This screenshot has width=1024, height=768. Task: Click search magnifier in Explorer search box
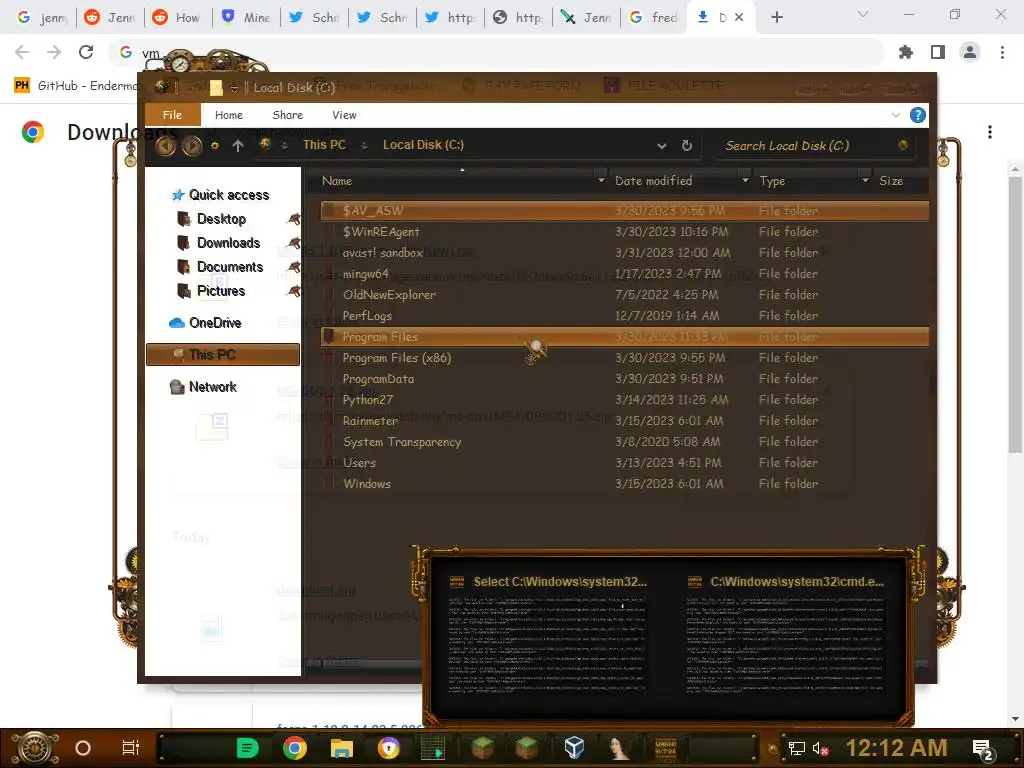click(x=903, y=146)
